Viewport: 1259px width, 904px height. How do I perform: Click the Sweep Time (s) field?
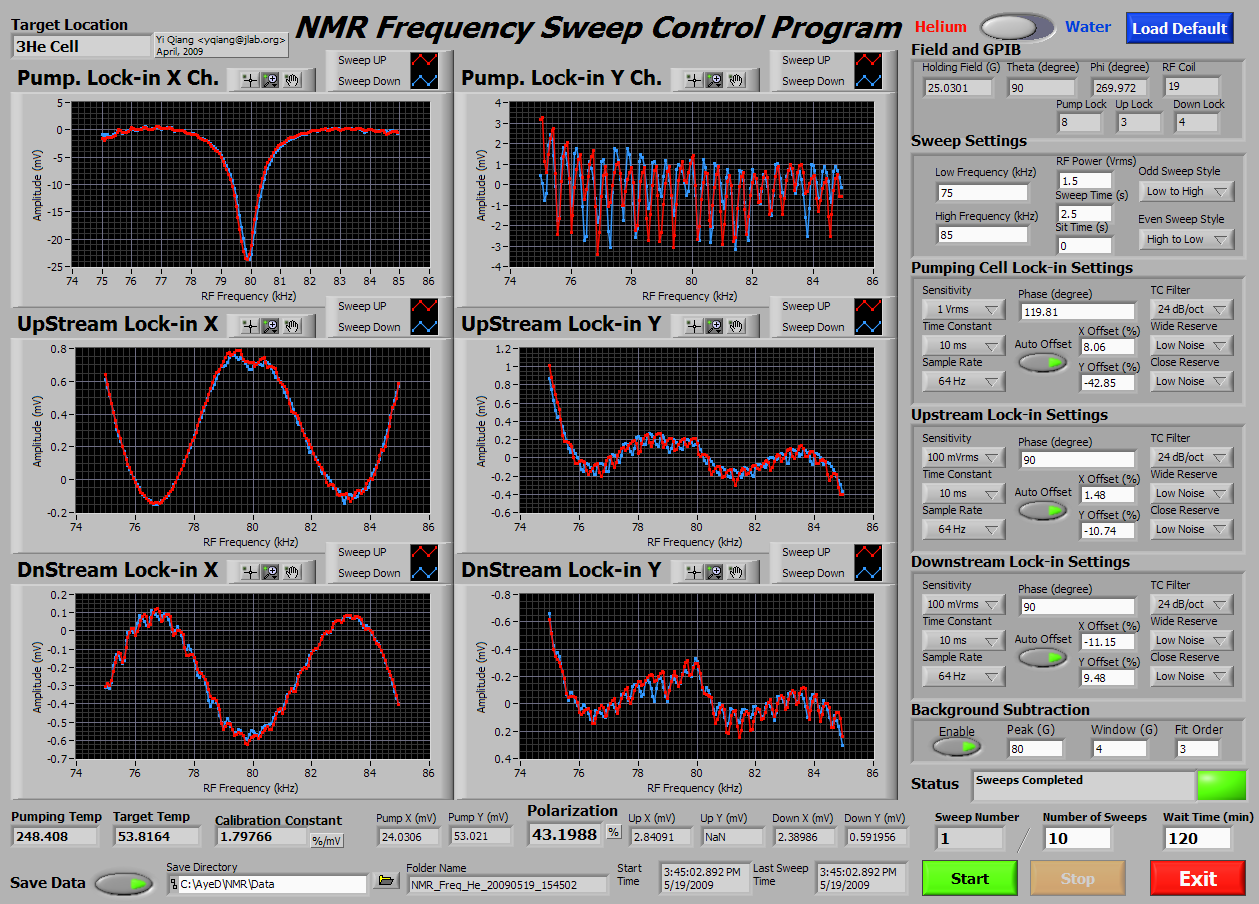[x=1085, y=214]
